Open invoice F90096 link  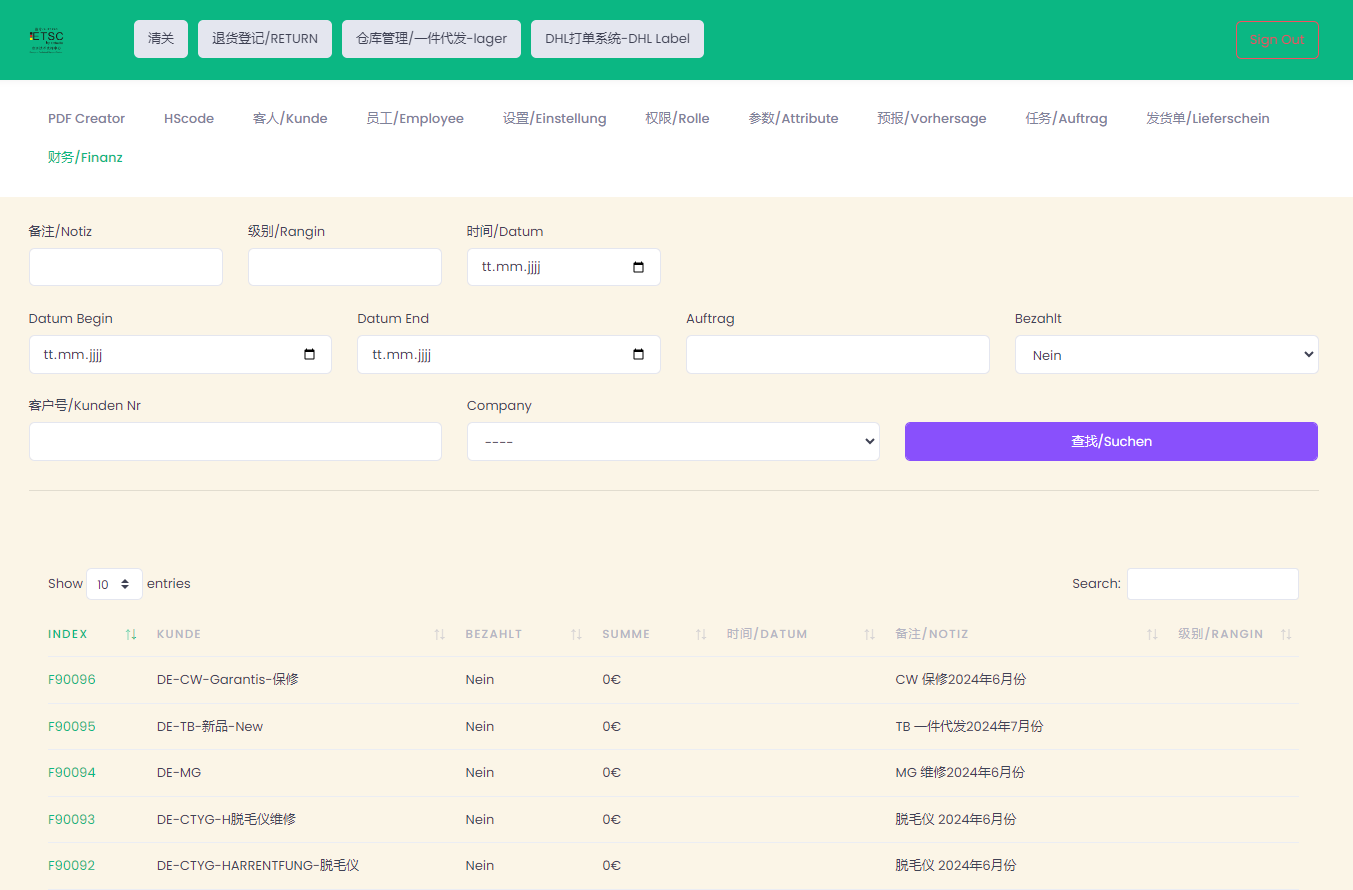click(x=72, y=679)
